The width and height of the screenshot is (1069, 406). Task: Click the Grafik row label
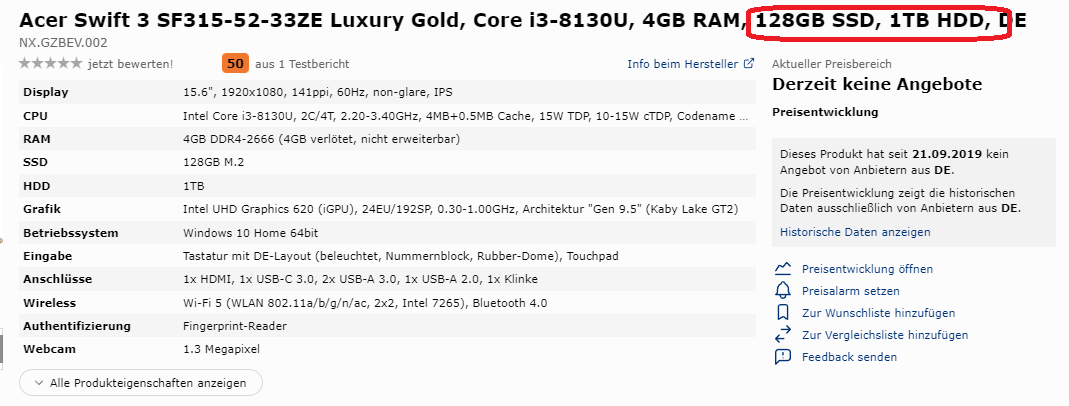tap(42, 209)
